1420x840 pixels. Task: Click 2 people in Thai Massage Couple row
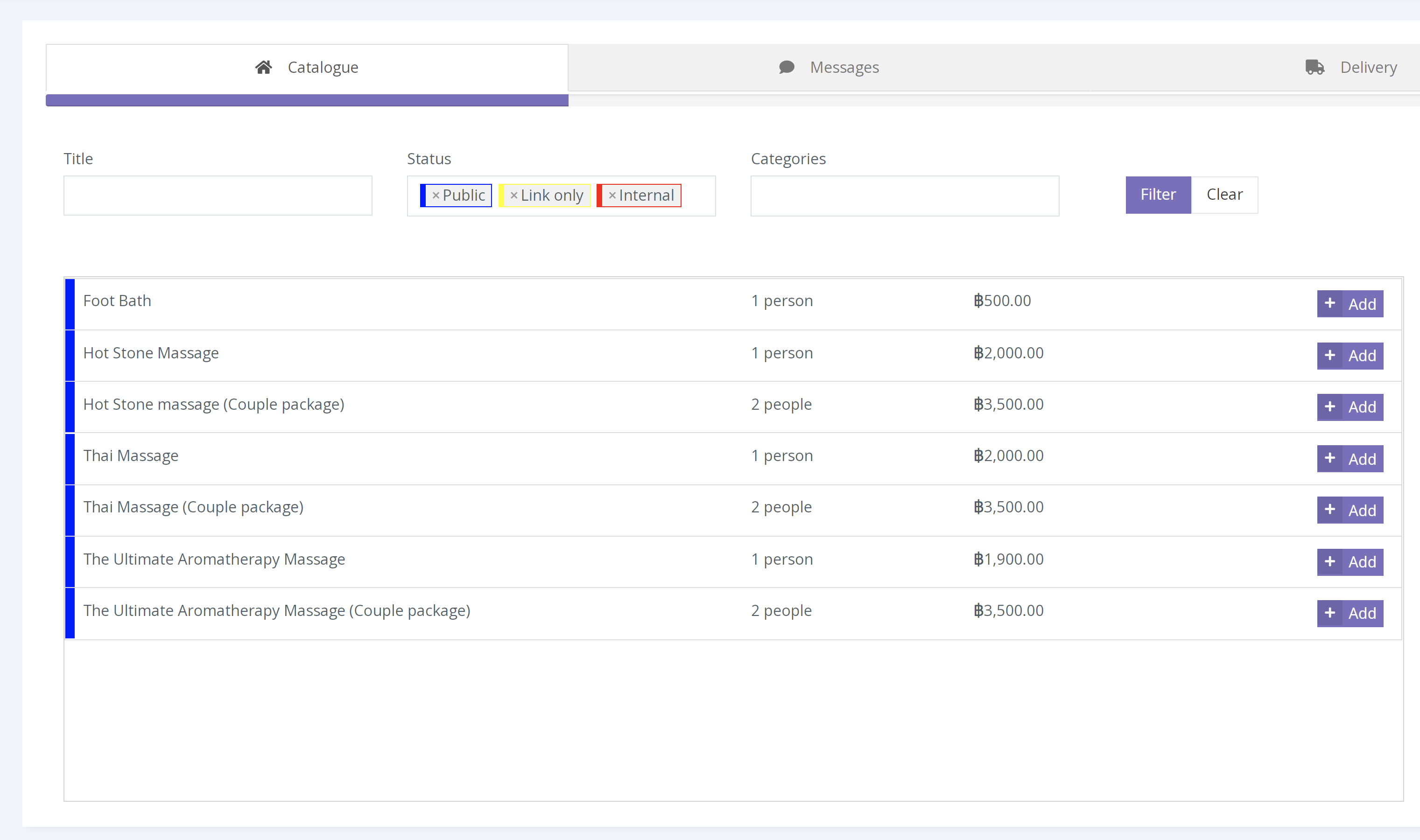click(781, 507)
